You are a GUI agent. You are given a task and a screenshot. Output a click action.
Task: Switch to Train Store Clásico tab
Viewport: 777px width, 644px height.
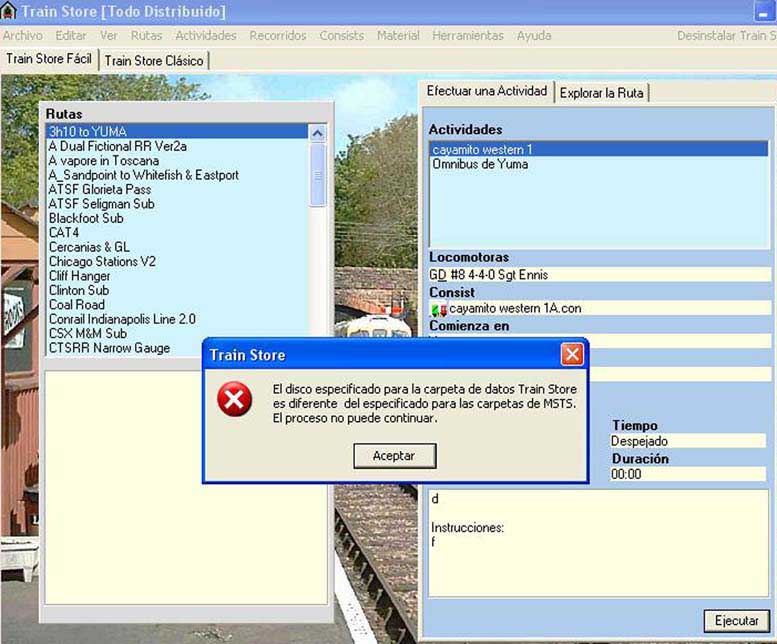tap(154, 61)
